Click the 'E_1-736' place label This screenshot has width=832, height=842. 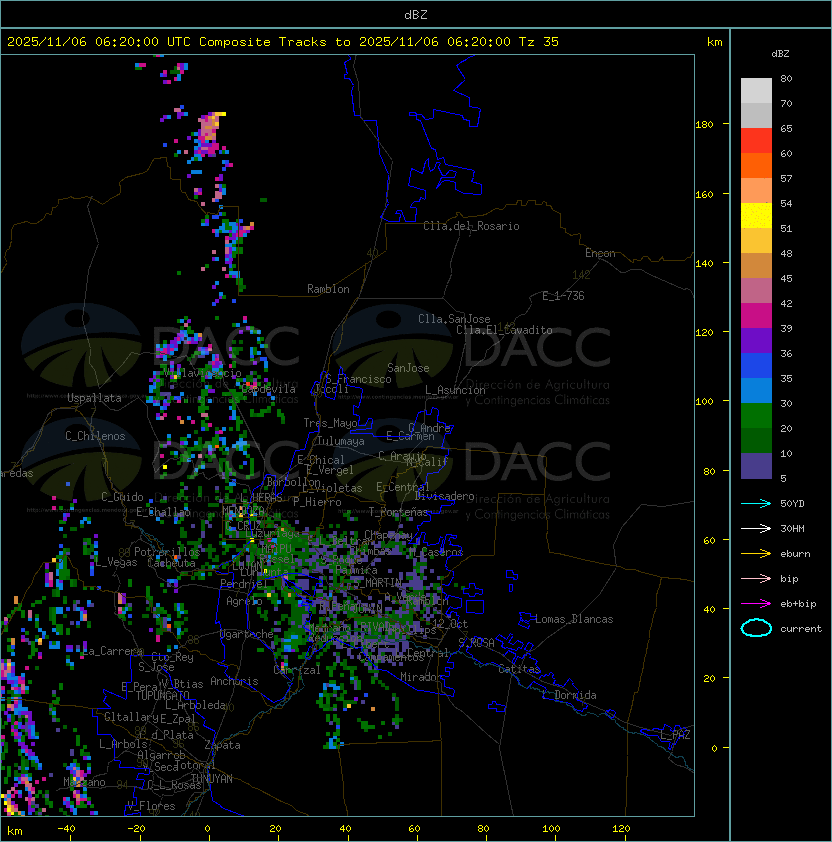click(x=563, y=296)
